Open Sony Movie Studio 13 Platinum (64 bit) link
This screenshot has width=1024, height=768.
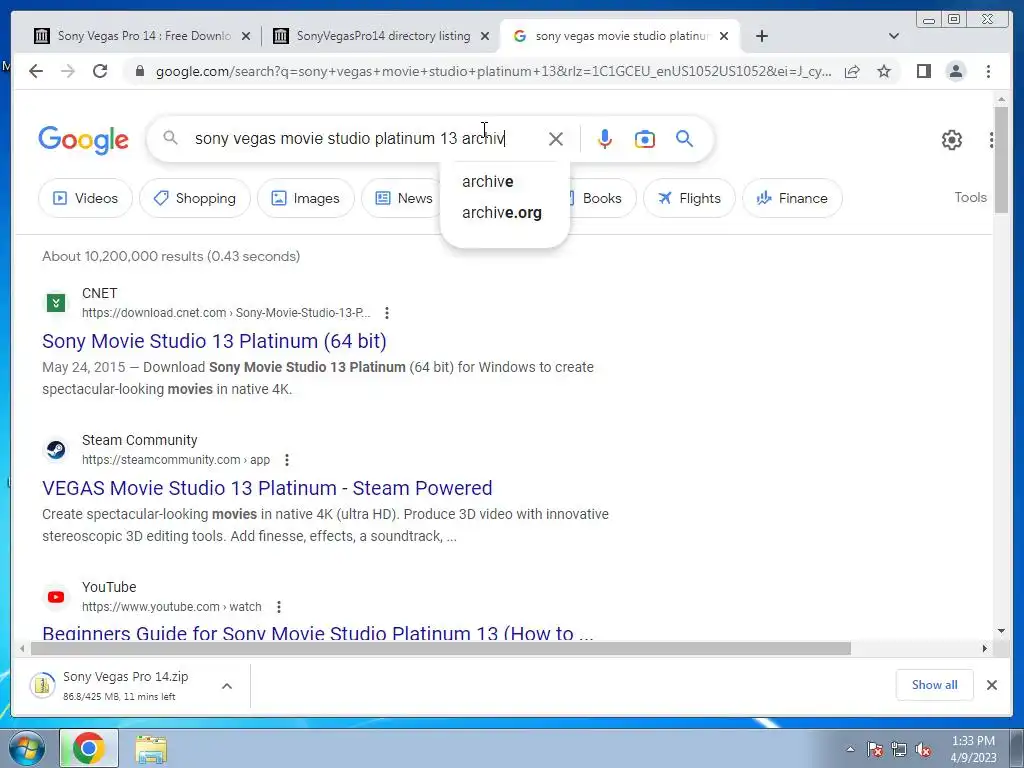pos(214,341)
